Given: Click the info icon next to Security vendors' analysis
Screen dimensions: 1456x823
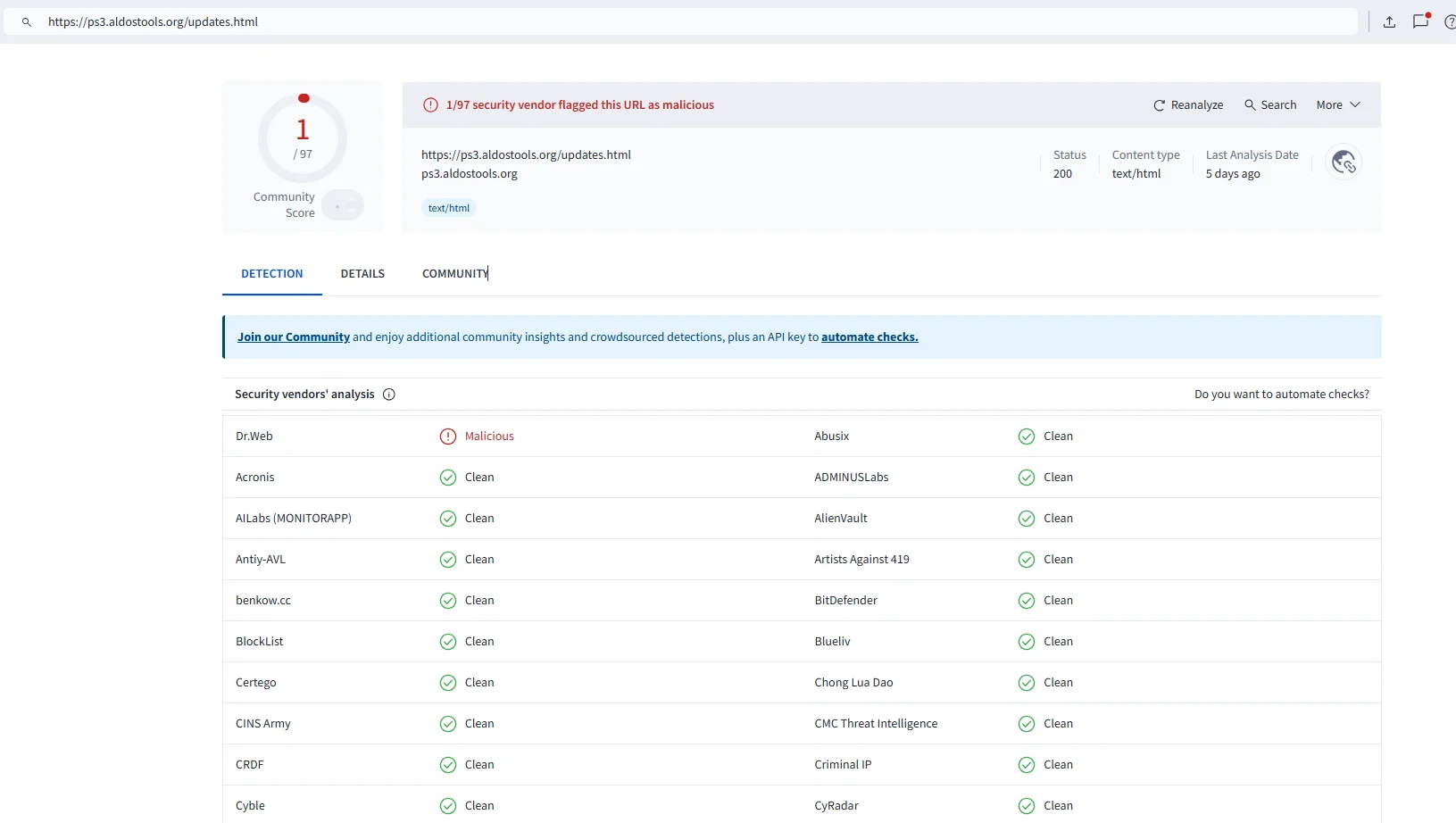Looking at the screenshot, I should click(x=389, y=395).
